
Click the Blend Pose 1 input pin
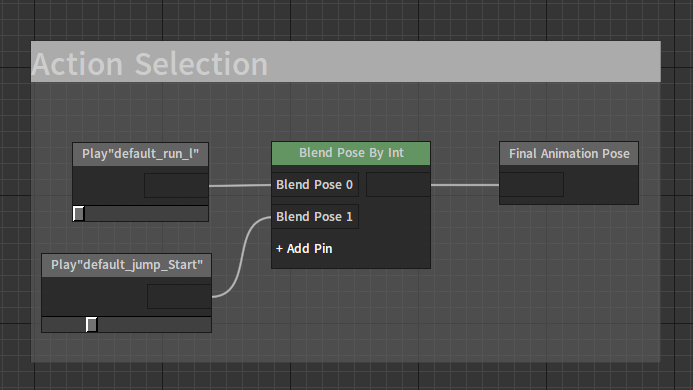coord(315,217)
